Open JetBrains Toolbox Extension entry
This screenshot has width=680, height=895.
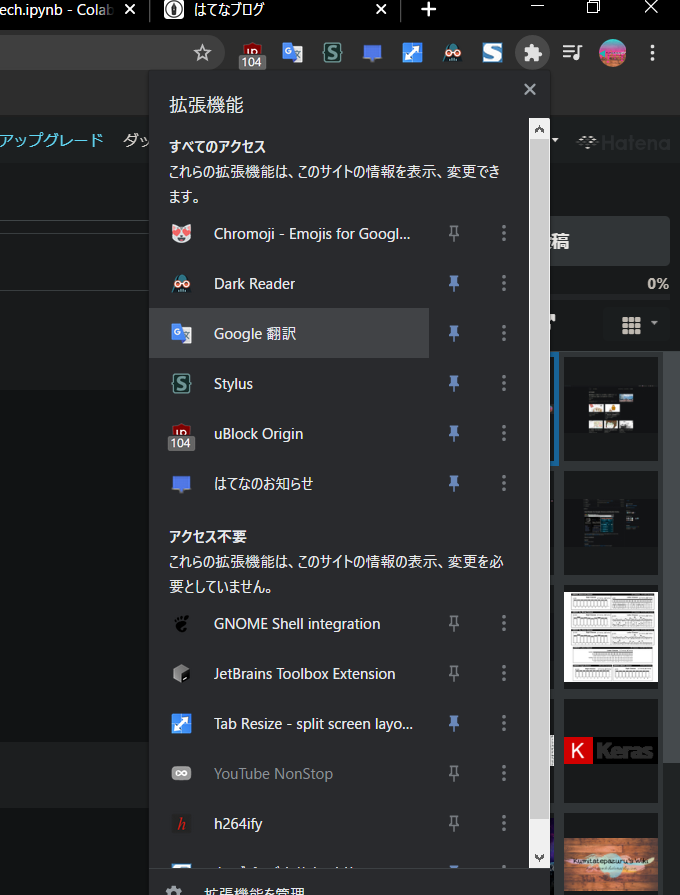[289, 674]
